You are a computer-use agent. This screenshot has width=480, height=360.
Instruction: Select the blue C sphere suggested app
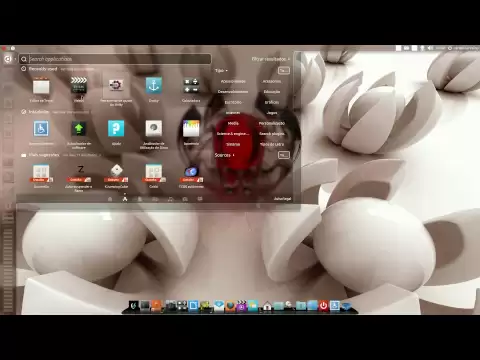coord(191,172)
